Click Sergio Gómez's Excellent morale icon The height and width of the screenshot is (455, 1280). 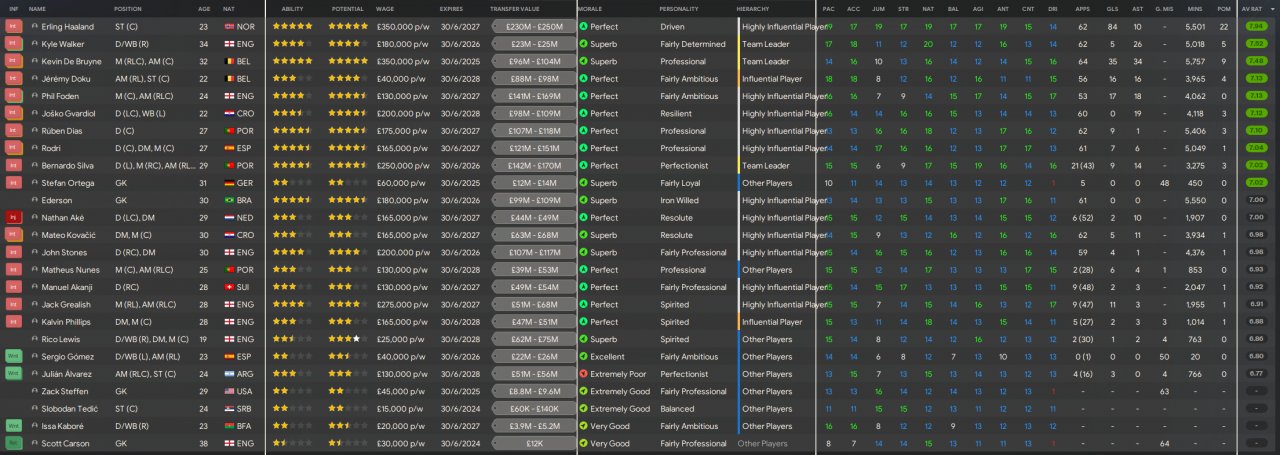(584, 356)
